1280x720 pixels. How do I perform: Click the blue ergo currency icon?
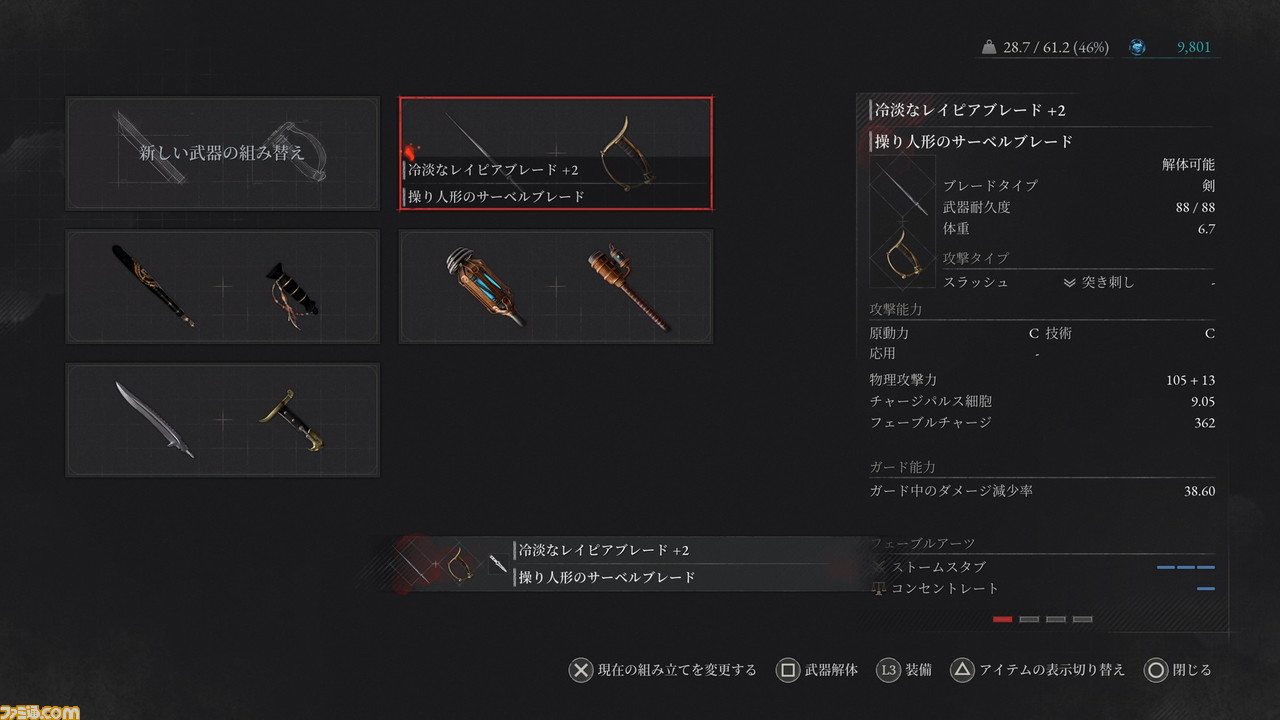1138,47
